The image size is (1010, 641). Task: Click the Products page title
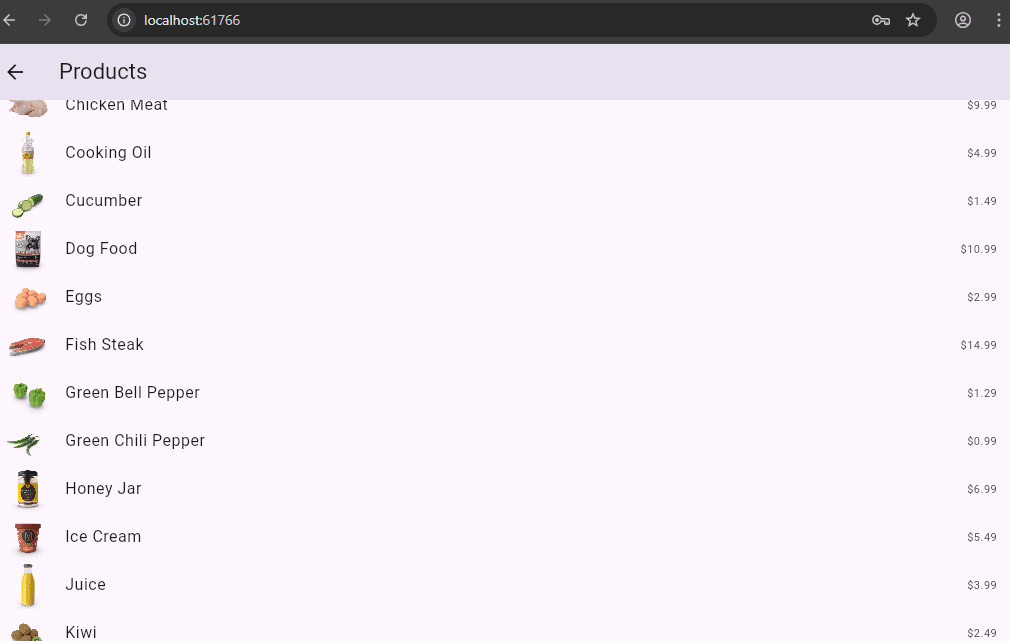coord(103,72)
